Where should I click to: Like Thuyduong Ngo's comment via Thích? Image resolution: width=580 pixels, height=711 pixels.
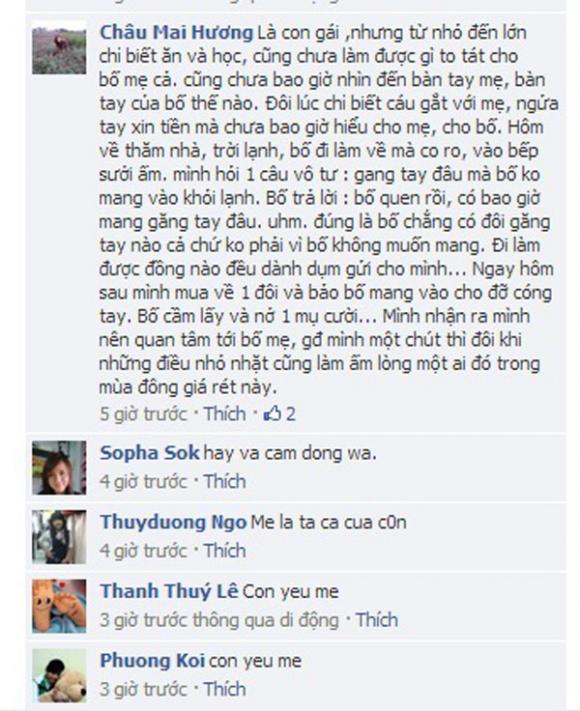pos(224,550)
